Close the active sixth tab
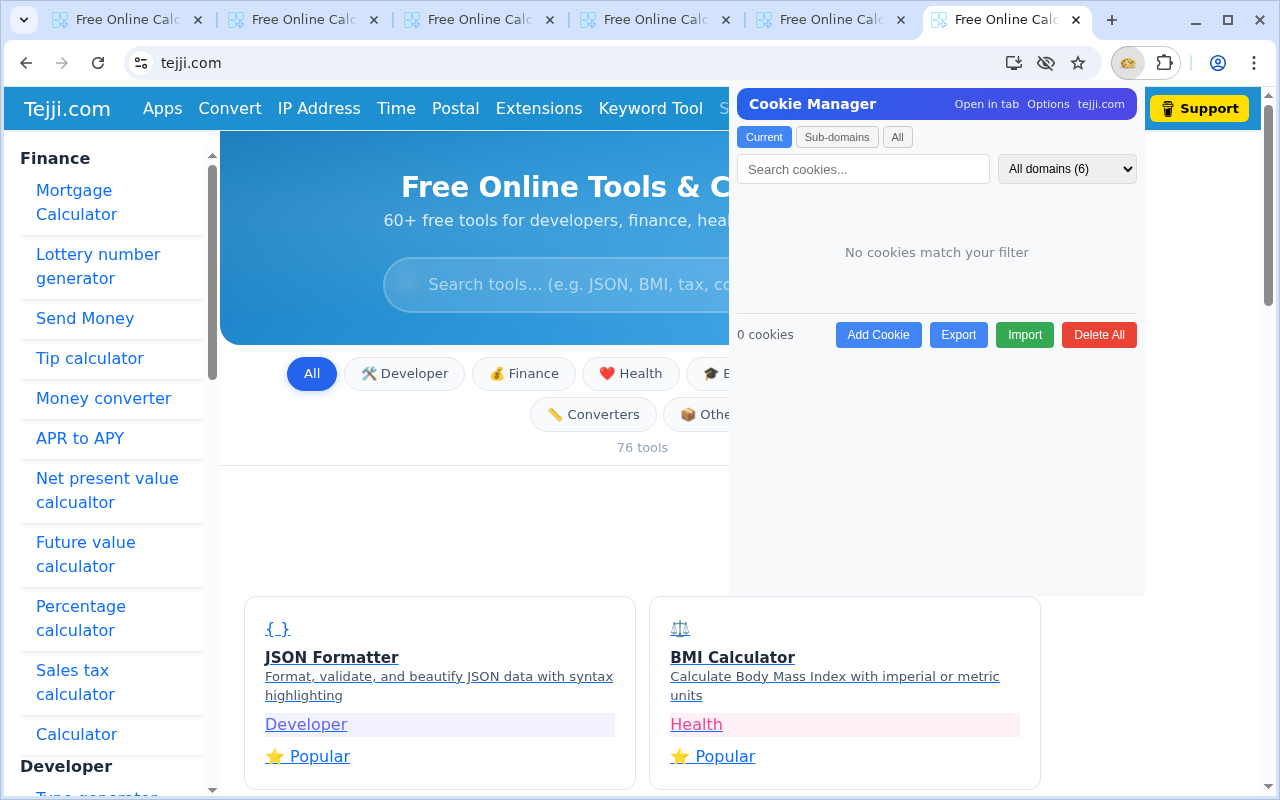 click(1077, 20)
